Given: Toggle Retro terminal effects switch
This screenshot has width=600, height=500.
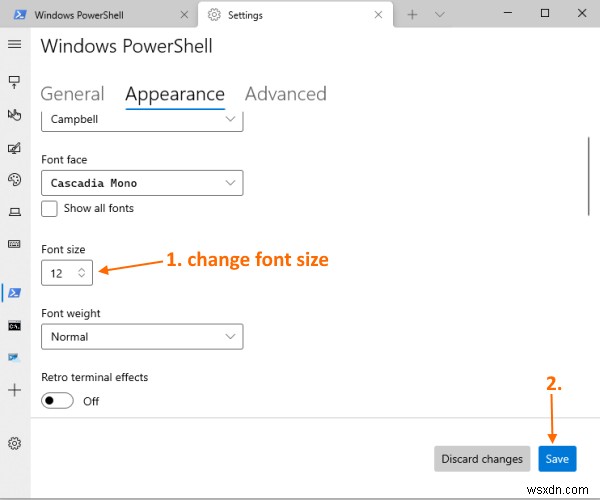Looking at the screenshot, I should pyautogui.click(x=57, y=401).
